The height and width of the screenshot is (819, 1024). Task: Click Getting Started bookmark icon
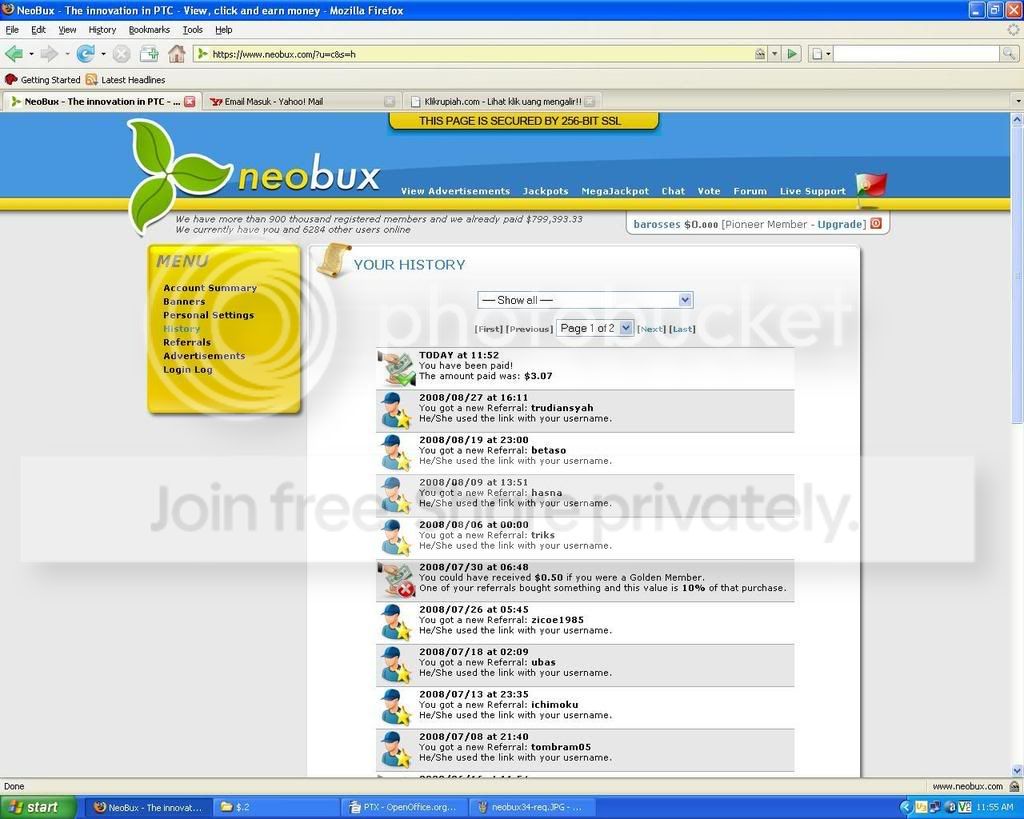[x=11, y=80]
